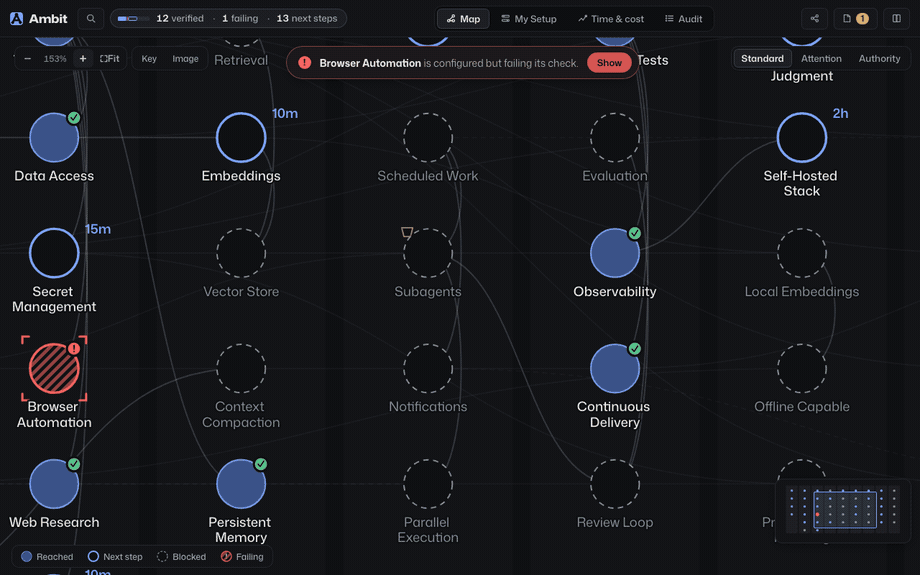Image resolution: width=920 pixels, height=575 pixels.
Task: Select the Secret Management node circle
Action: point(54,253)
